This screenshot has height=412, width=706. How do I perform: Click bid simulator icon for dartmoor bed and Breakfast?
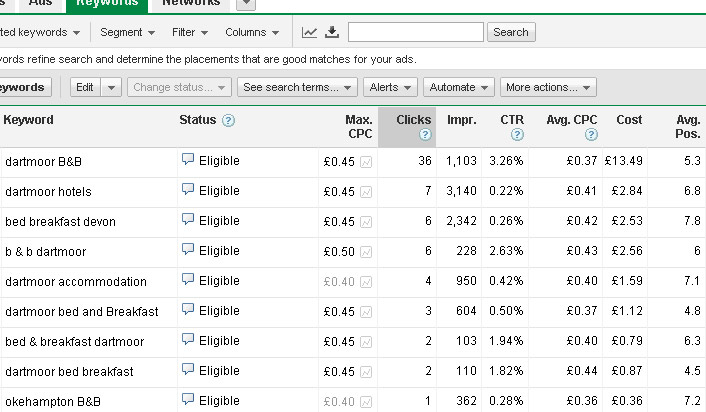point(366,312)
